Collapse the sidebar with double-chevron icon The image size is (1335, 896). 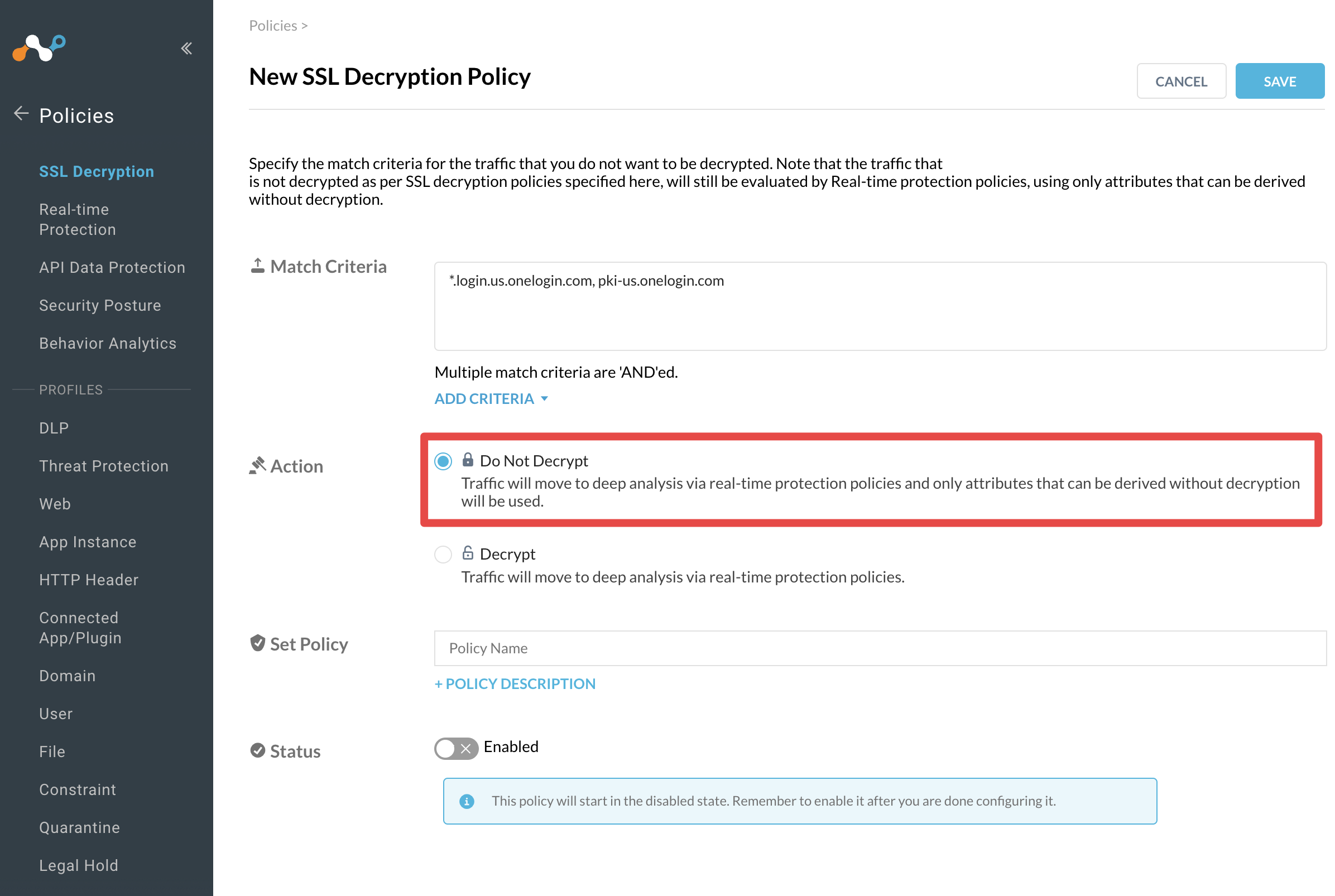coord(186,49)
